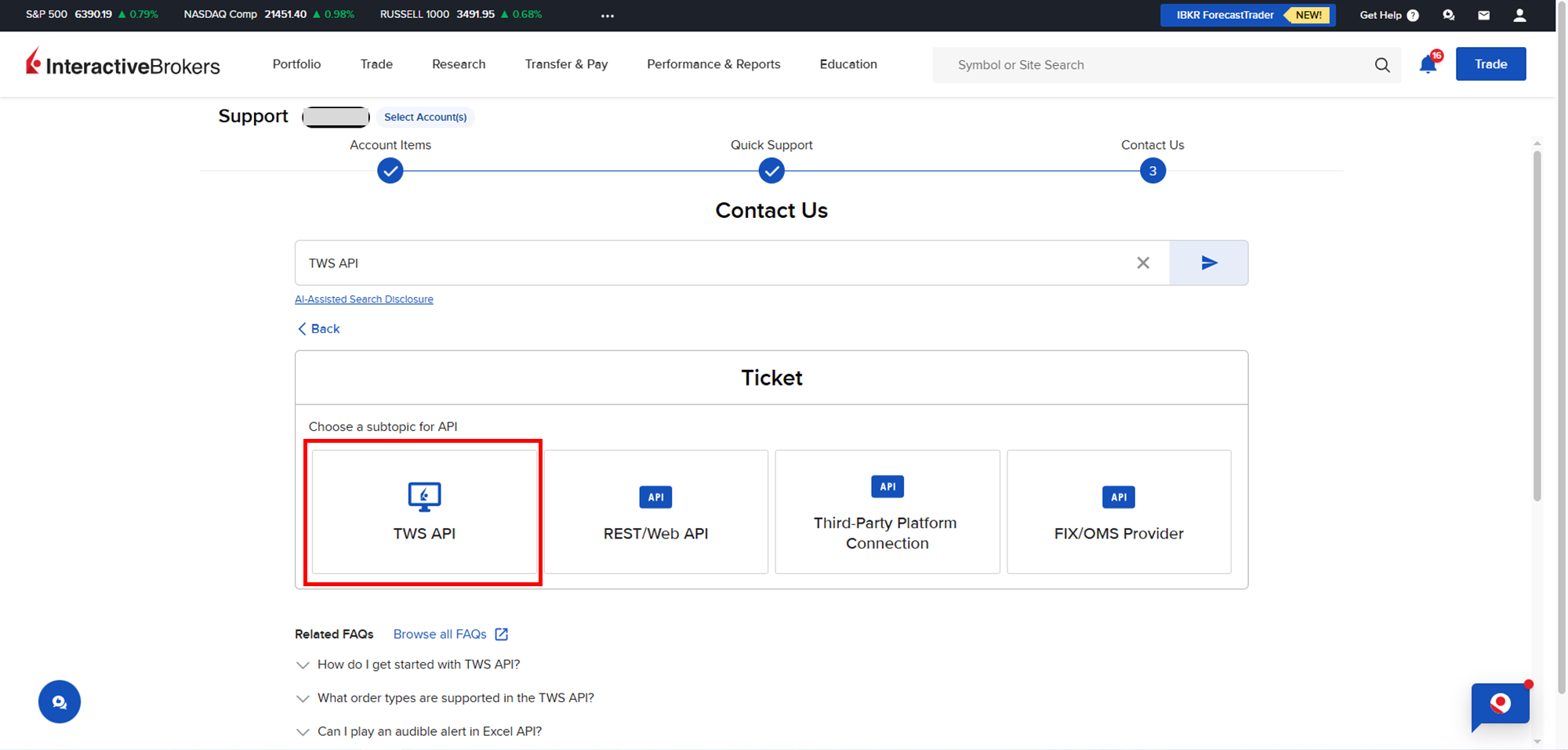The image size is (1568, 750).
Task: Clear the TWS API search text
Action: 1143,263
